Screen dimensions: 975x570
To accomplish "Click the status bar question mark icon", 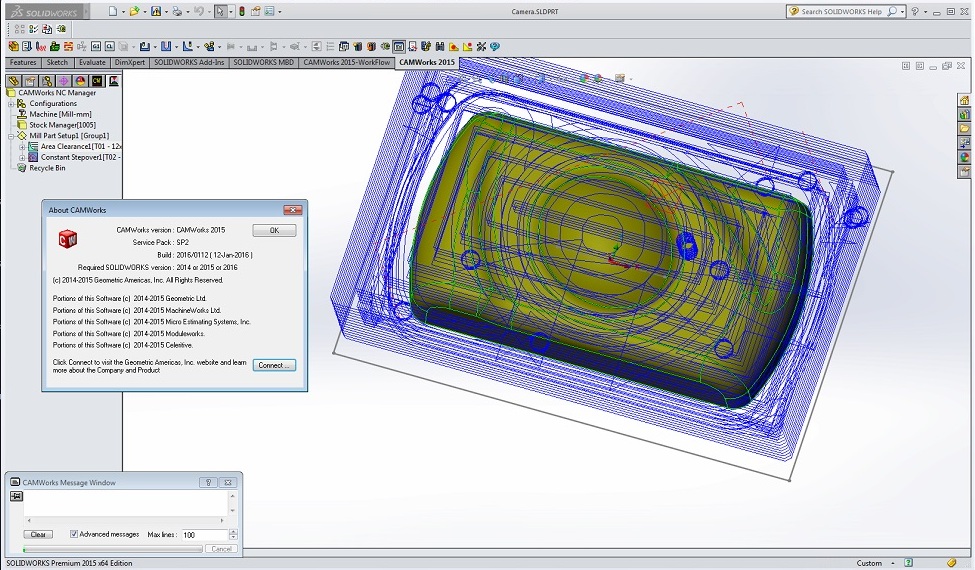I will 908,563.
